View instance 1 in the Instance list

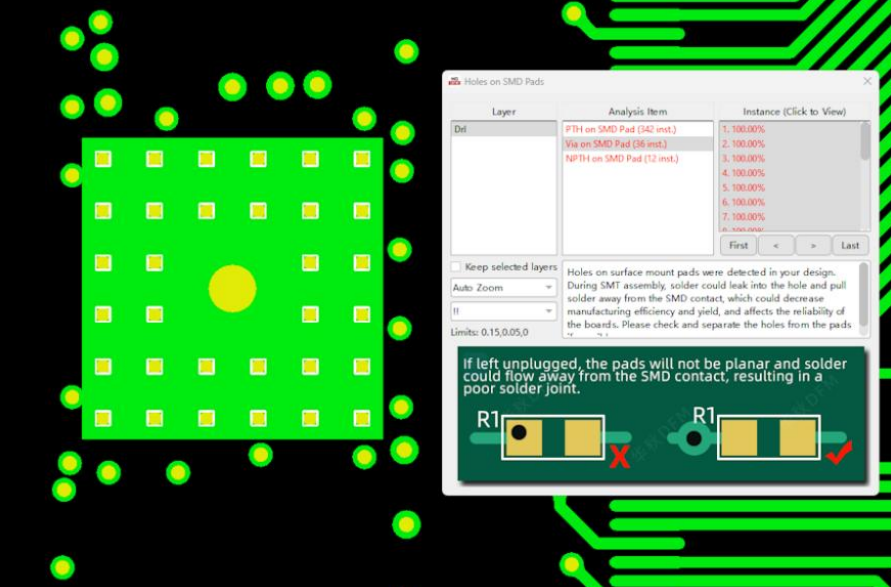[744, 130]
